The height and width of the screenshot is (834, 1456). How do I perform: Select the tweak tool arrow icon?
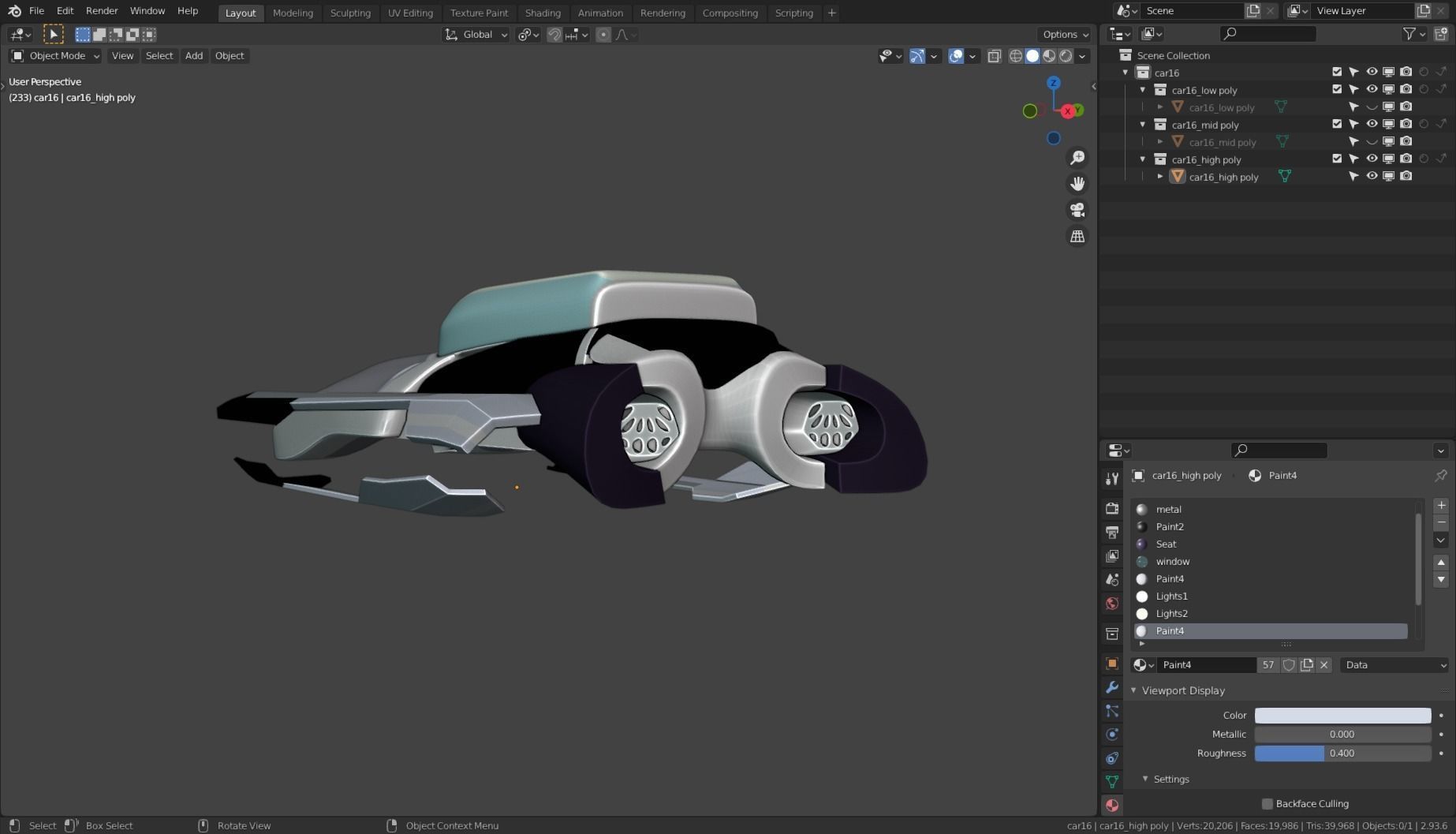[x=53, y=34]
